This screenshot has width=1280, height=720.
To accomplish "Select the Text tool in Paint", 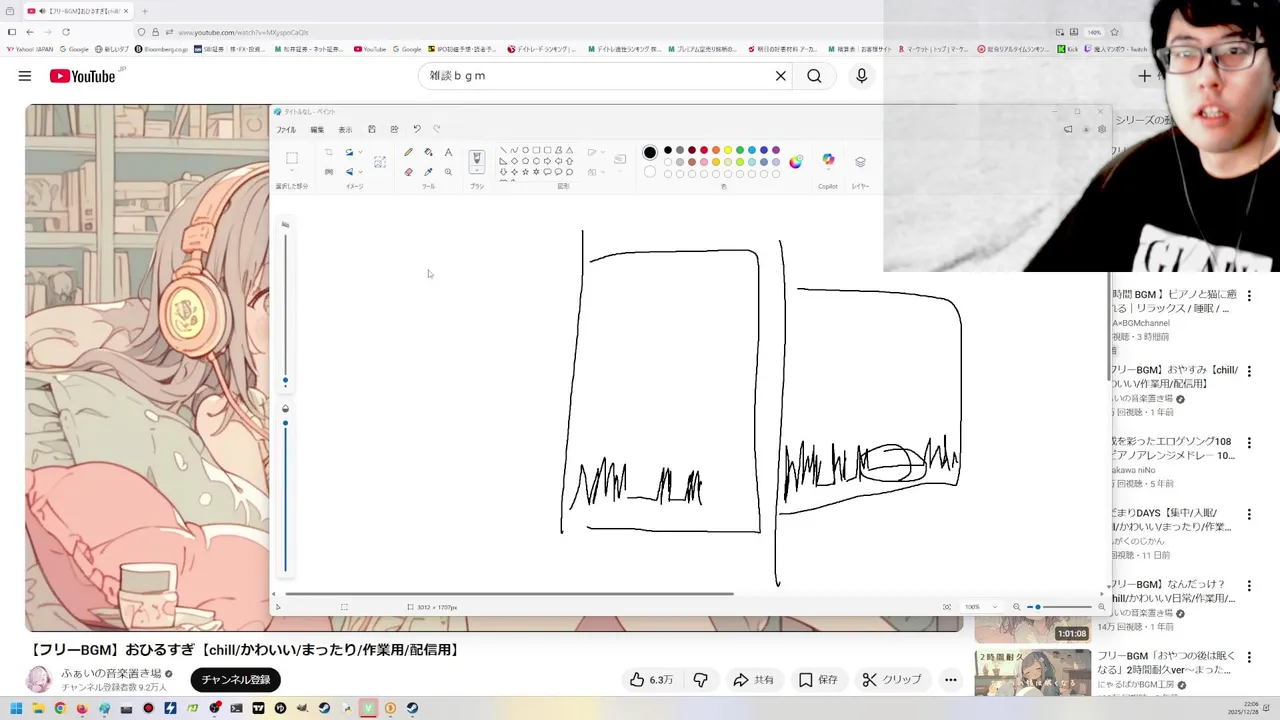I will (x=448, y=152).
